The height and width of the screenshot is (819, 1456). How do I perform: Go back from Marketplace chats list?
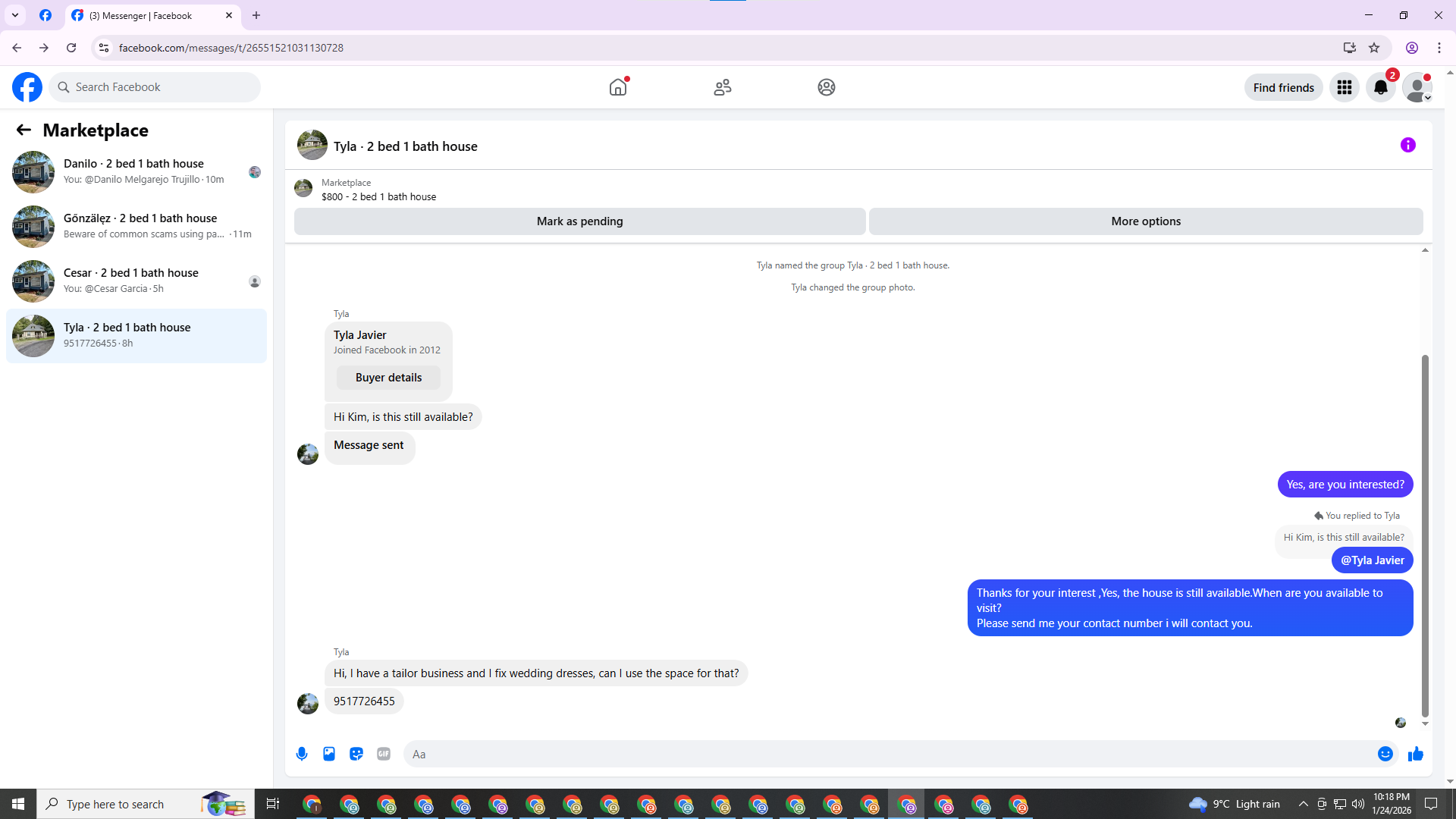[24, 130]
